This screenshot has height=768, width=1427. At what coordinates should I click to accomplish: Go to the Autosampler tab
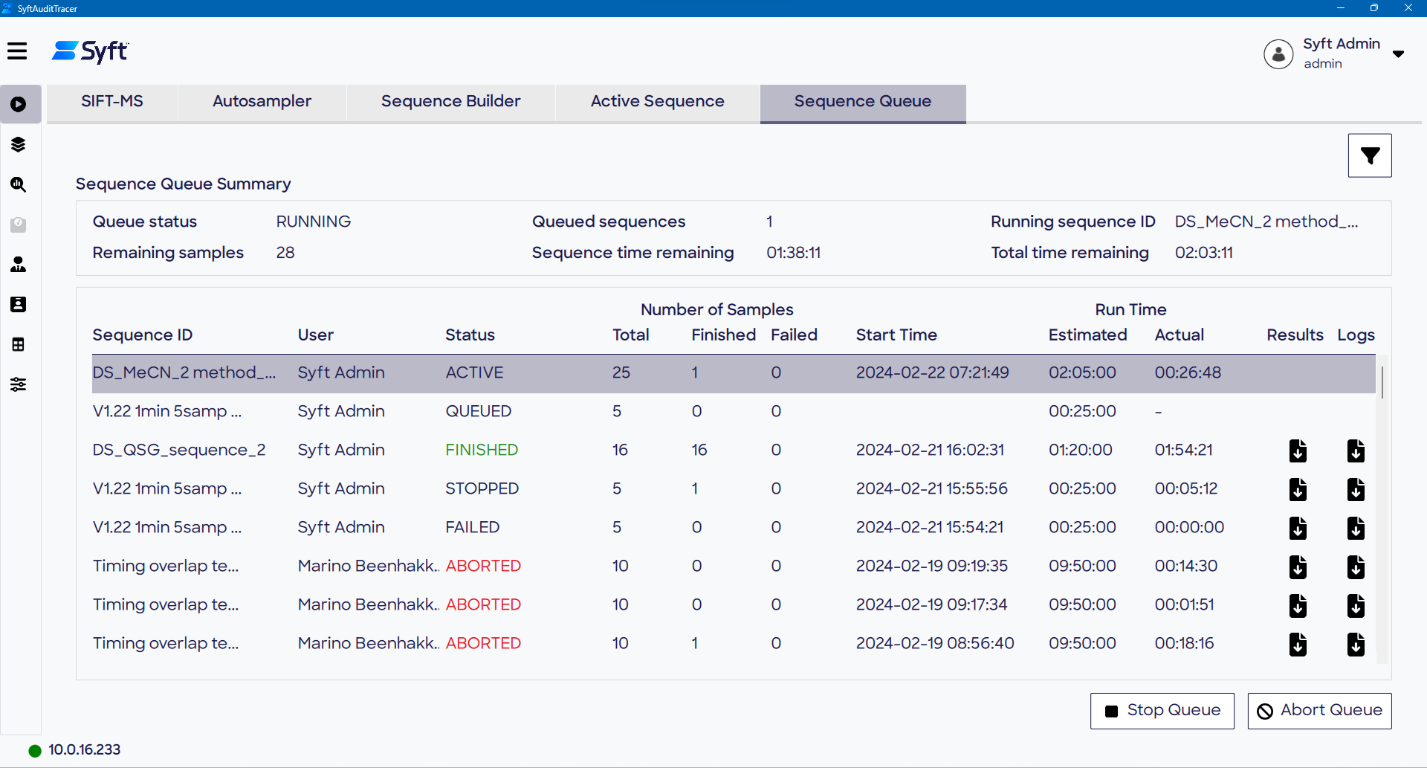pos(262,102)
